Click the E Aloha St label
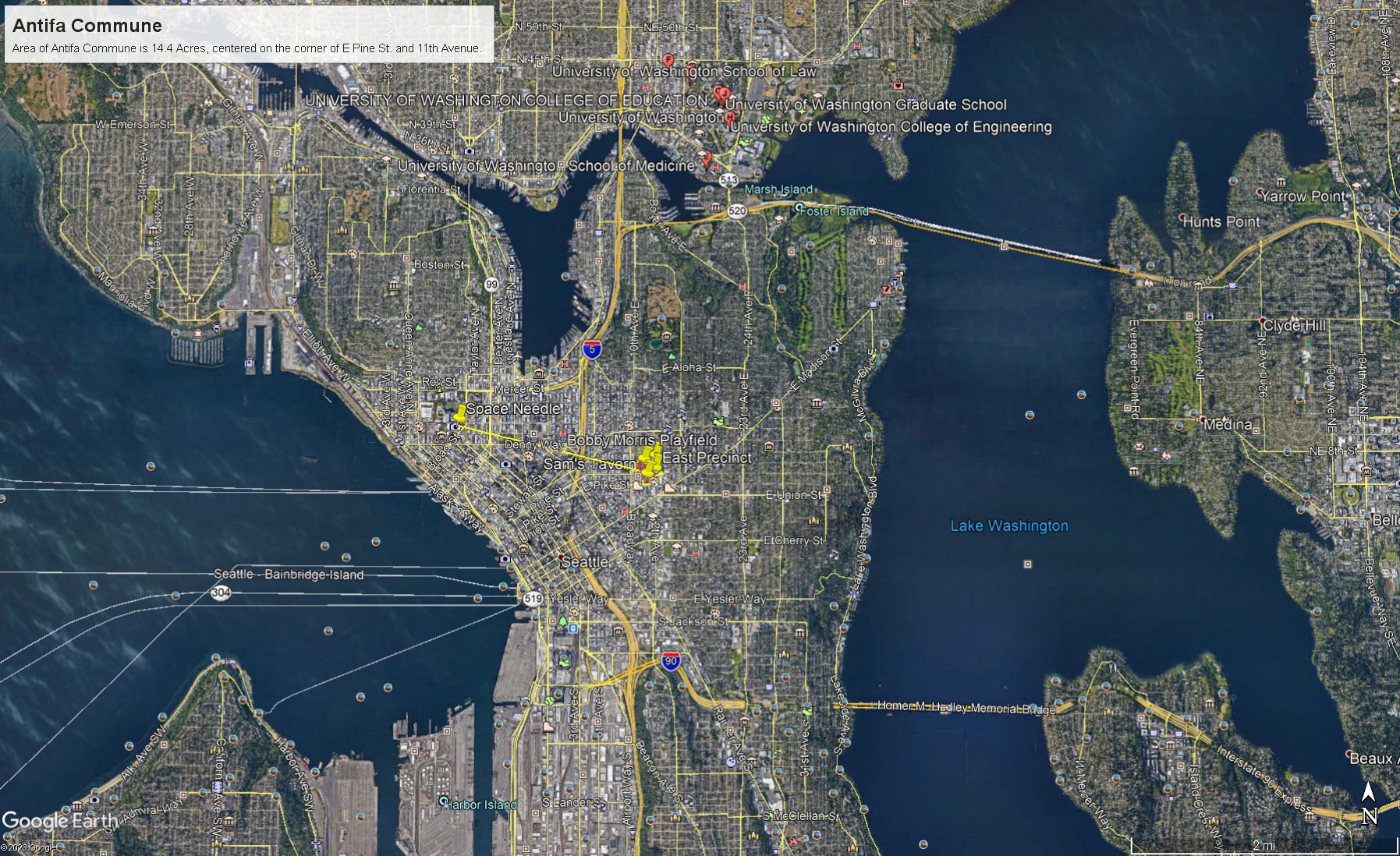This screenshot has height=856, width=1400. tap(689, 367)
